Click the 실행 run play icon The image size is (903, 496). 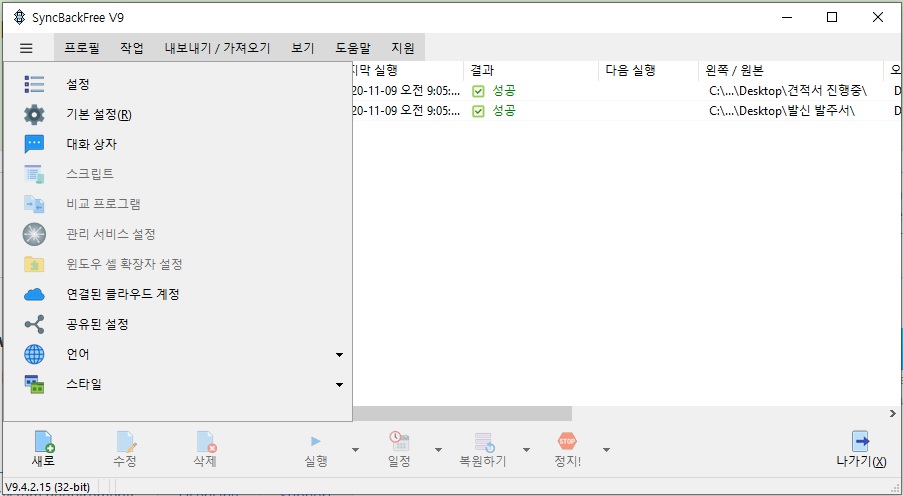[316, 442]
